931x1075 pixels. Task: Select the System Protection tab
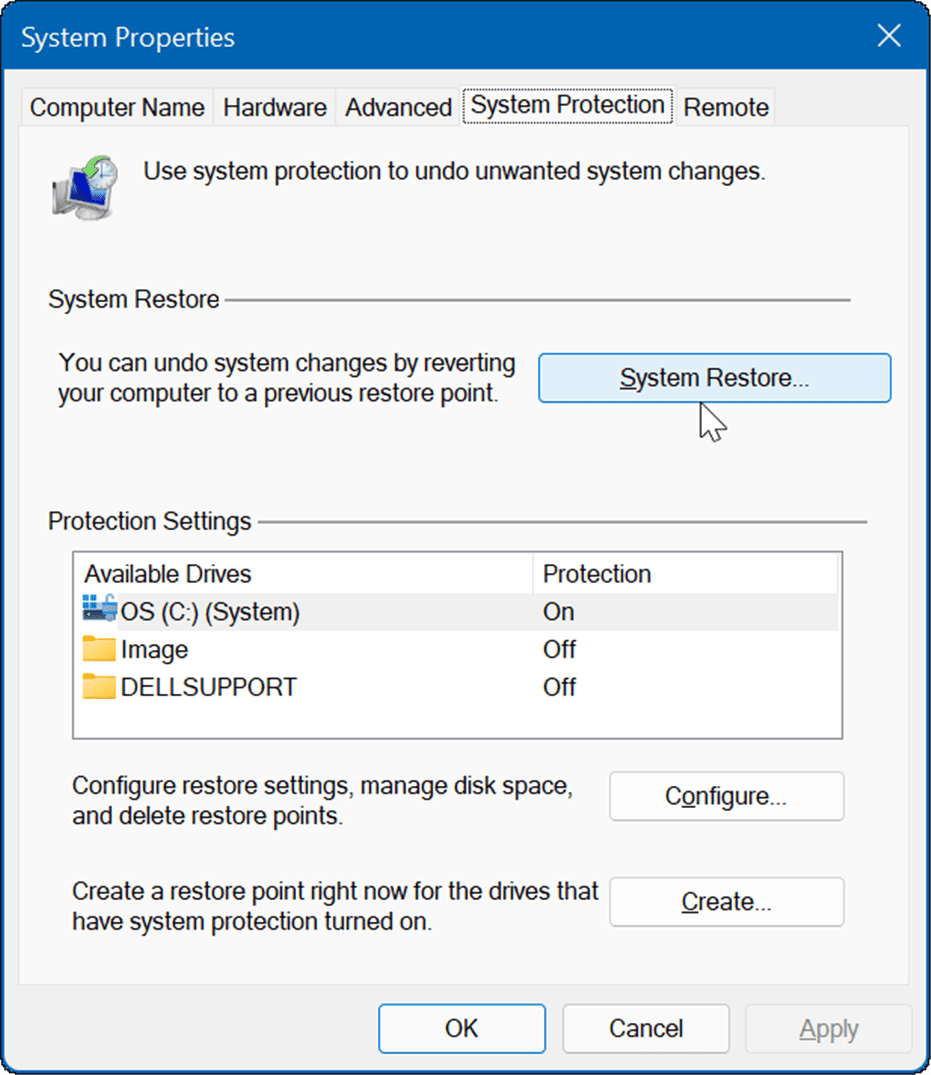(568, 106)
